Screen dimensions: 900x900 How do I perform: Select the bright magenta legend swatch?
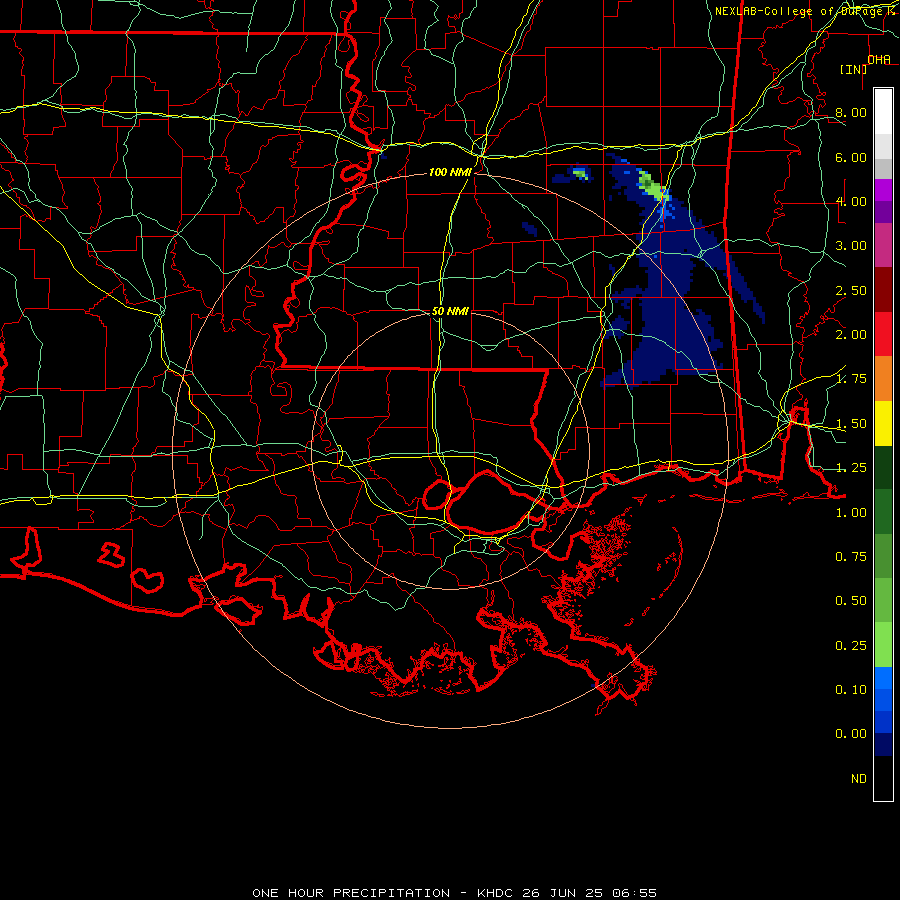tap(883, 190)
